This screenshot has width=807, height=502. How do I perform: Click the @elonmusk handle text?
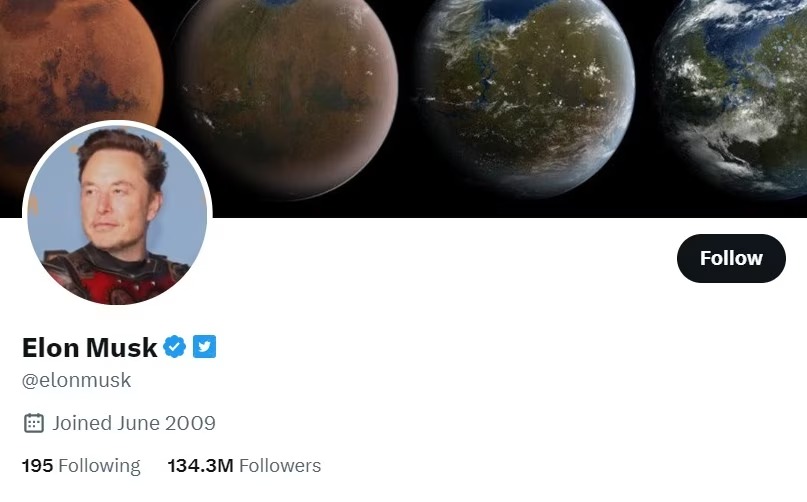point(76,380)
